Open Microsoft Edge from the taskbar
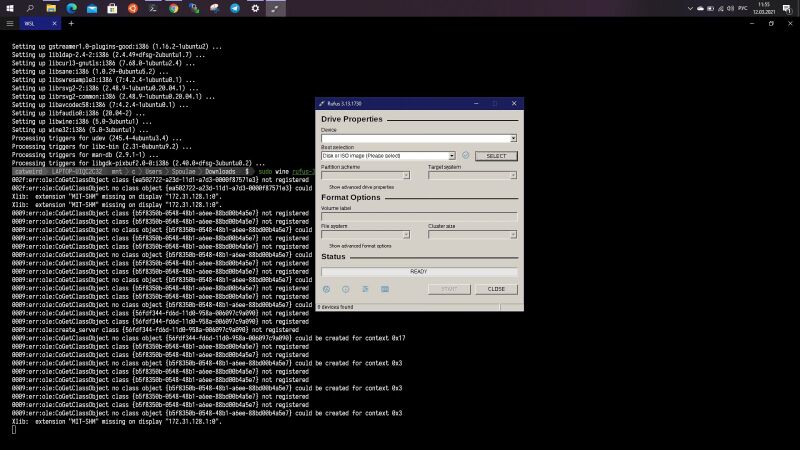This screenshot has width=800, height=450. [x=71, y=8]
